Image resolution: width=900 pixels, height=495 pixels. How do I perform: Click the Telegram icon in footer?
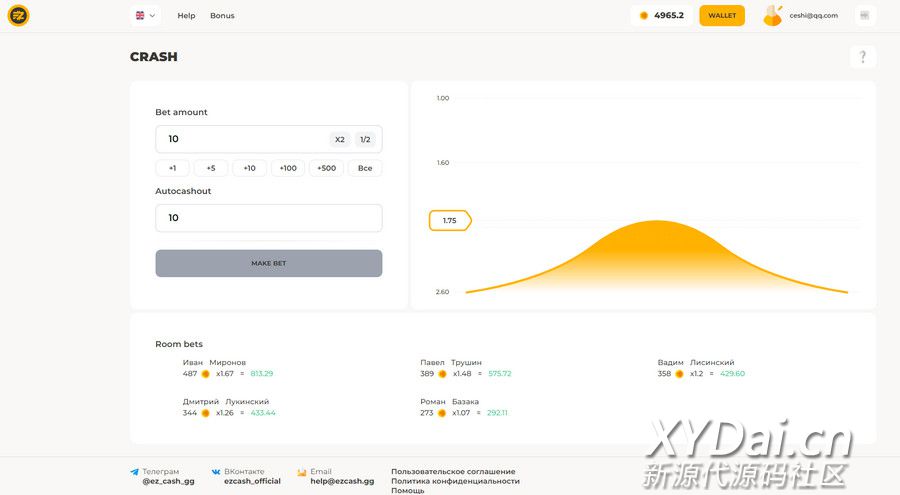coord(135,472)
